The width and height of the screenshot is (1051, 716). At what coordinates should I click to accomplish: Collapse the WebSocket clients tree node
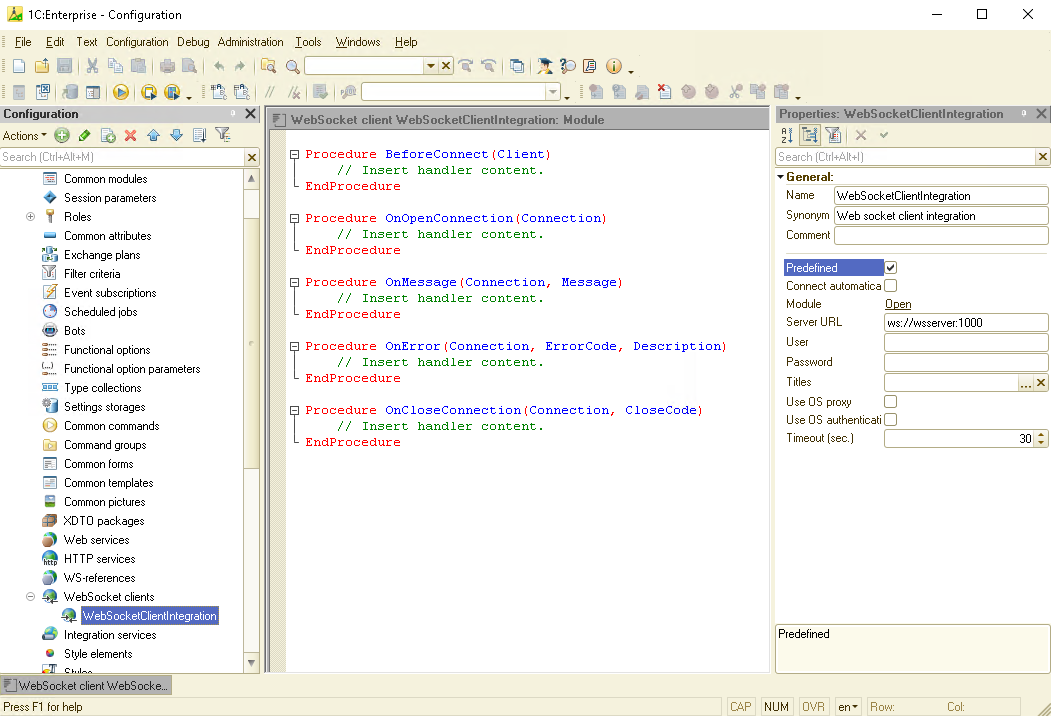(x=30, y=597)
